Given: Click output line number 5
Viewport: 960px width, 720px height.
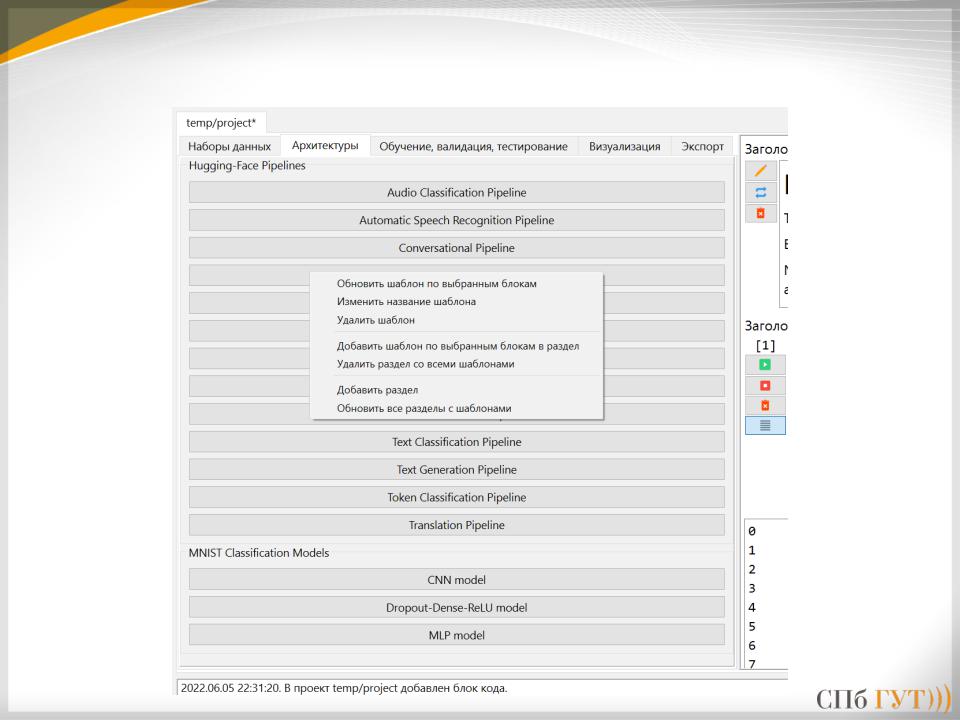Looking at the screenshot, I should pos(752,626).
